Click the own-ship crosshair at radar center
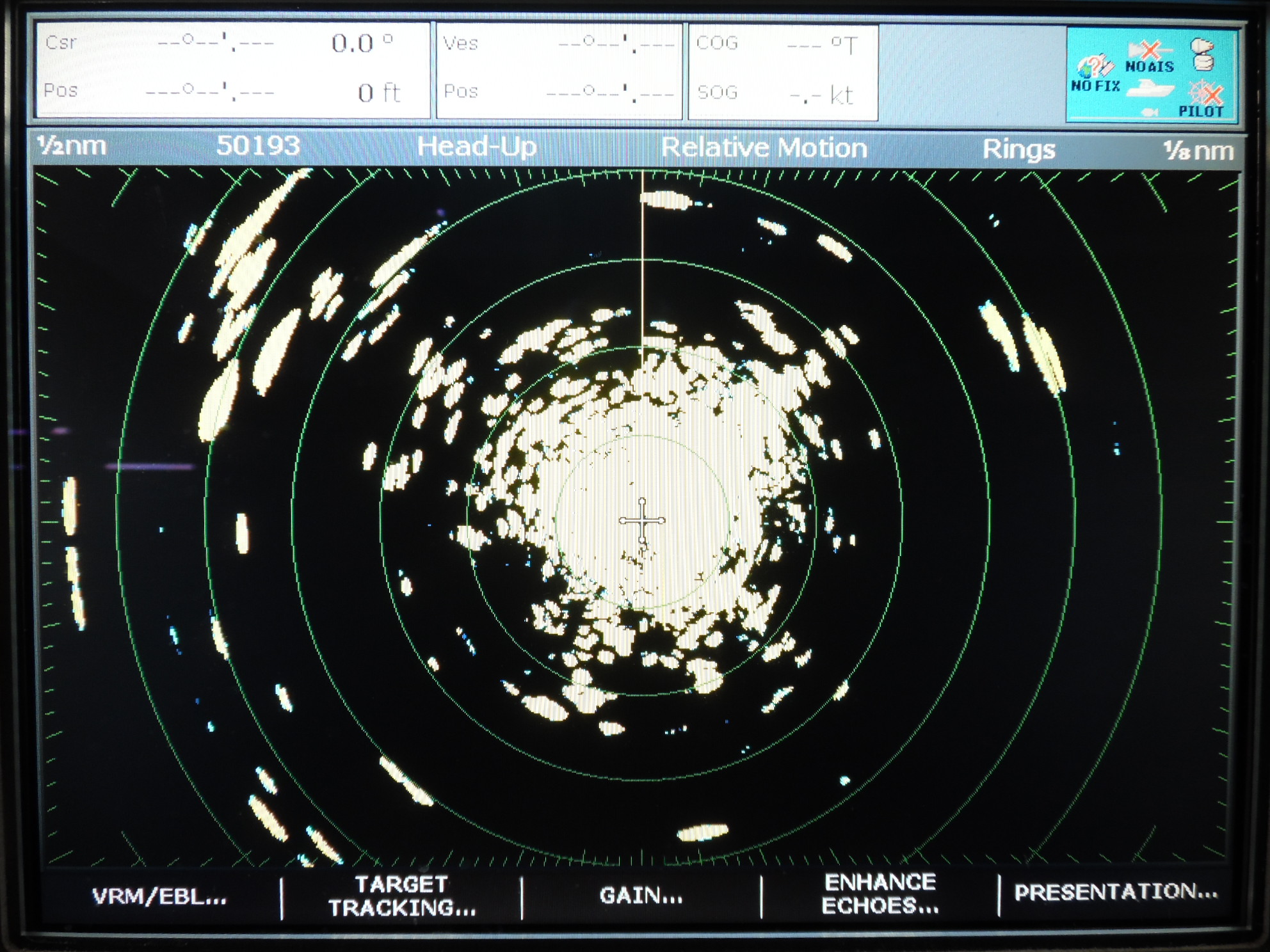1270x952 pixels. pos(642,521)
